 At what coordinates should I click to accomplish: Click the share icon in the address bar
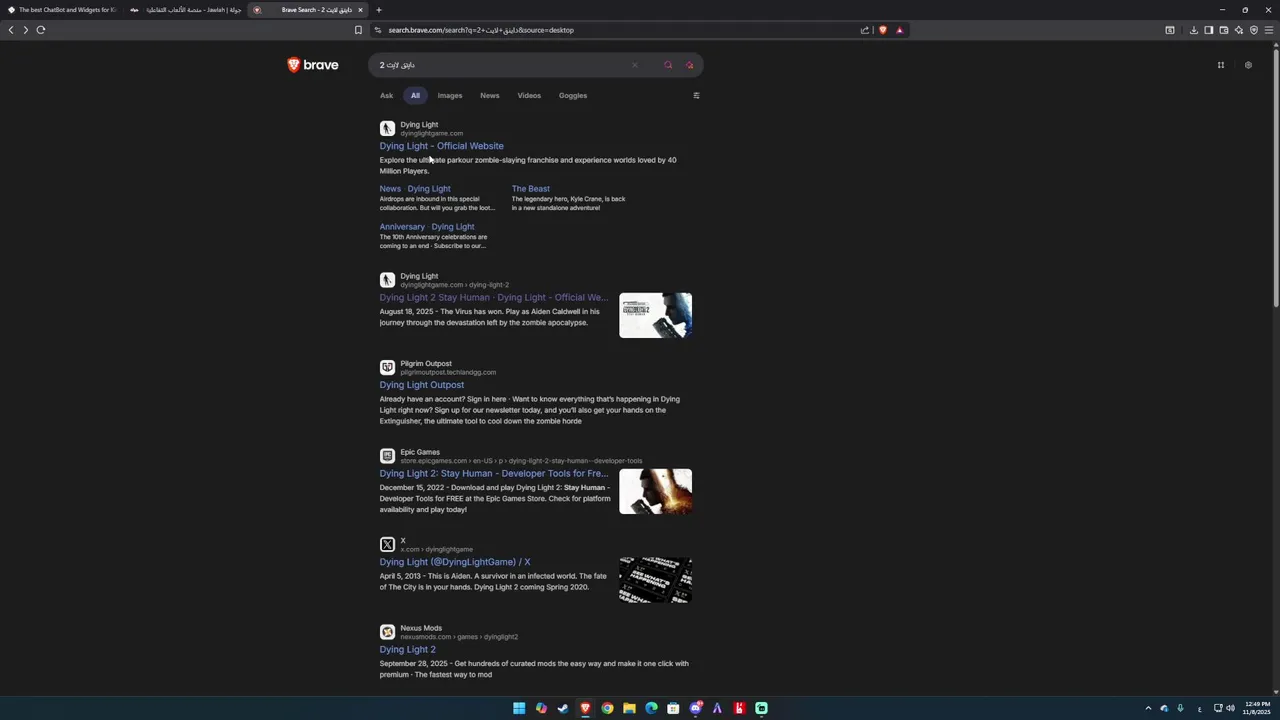865,30
